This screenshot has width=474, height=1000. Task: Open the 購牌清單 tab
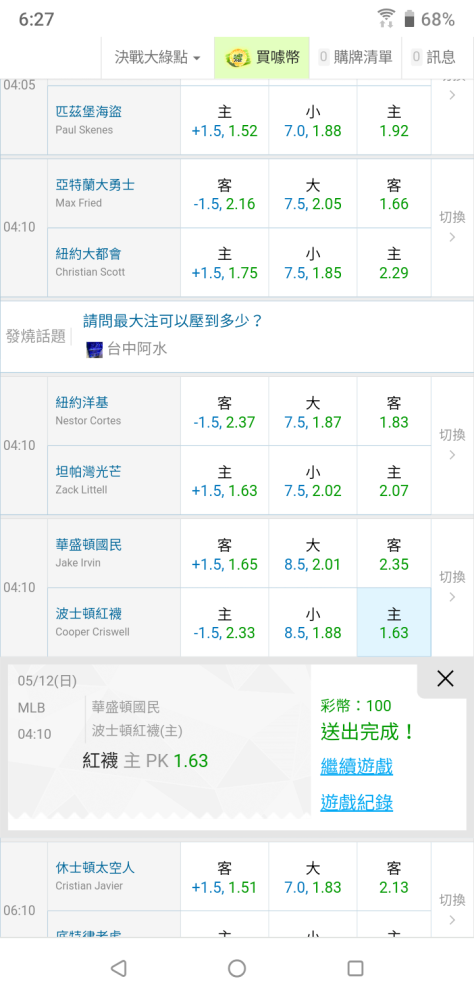(355, 57)
